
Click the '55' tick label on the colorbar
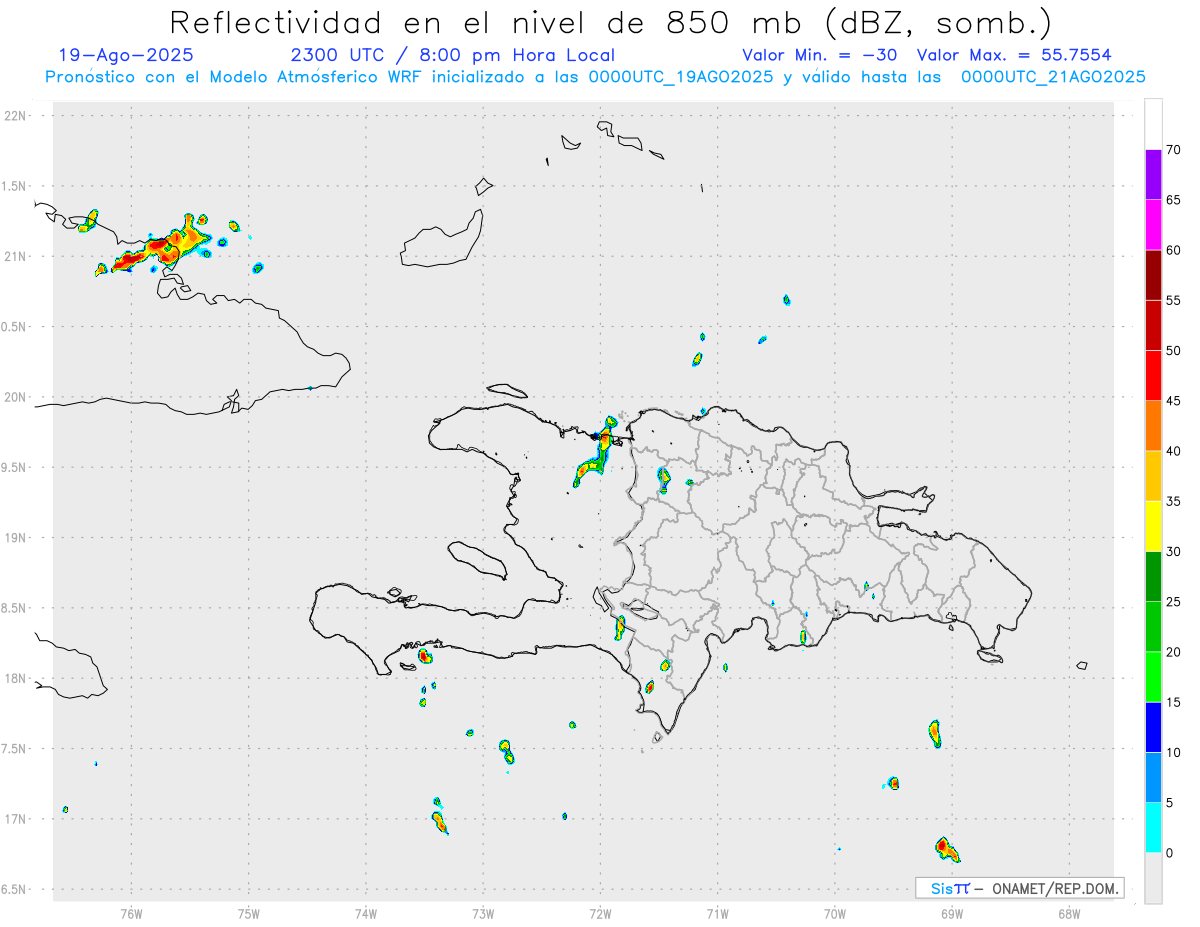pyautogui.click(x=1174, y=300)
